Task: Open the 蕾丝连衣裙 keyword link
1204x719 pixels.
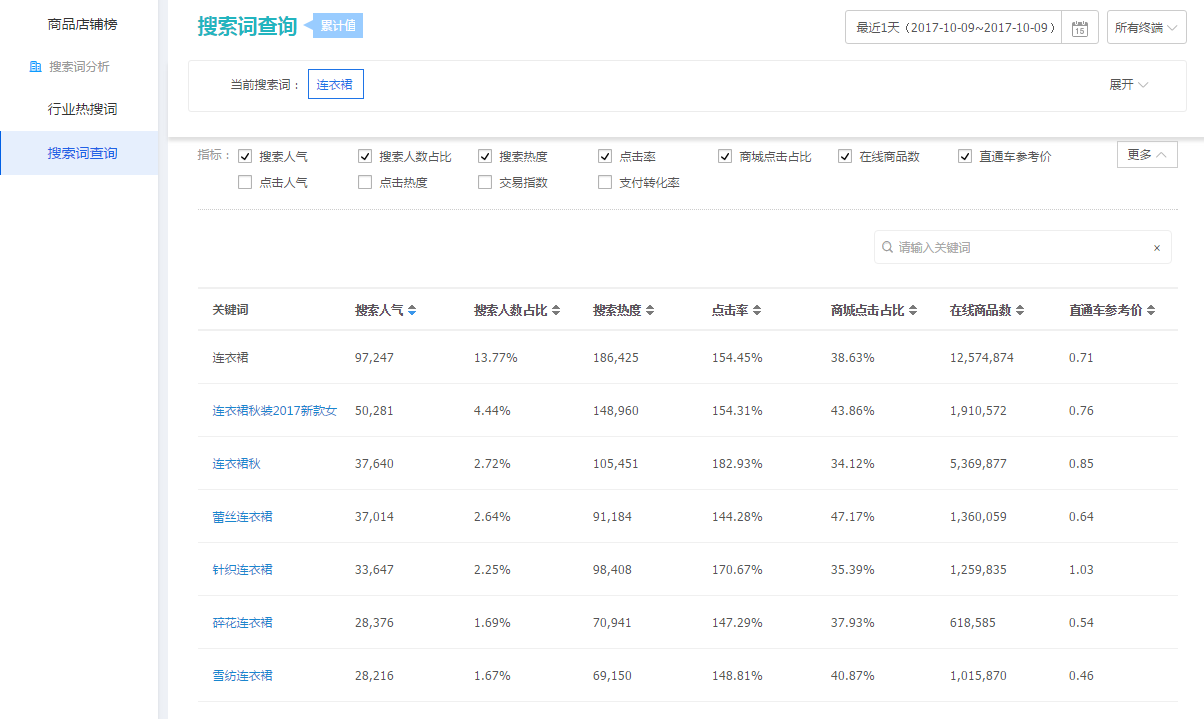Action: (242, 517)
